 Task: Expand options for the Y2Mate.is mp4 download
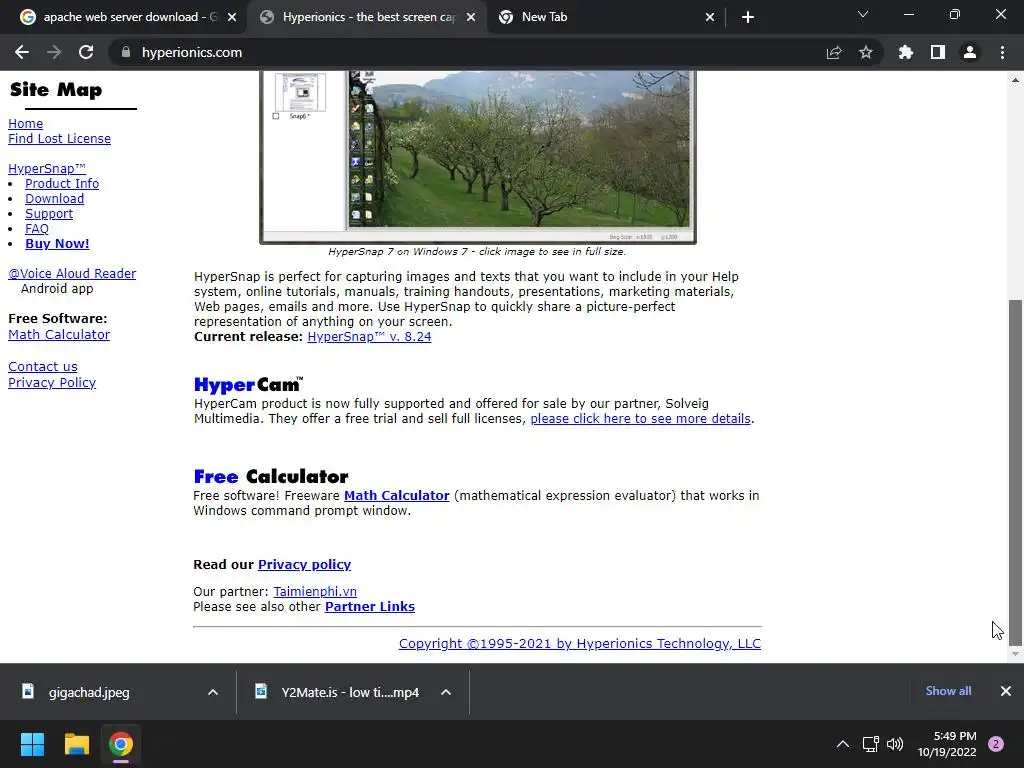pos(446,692)
